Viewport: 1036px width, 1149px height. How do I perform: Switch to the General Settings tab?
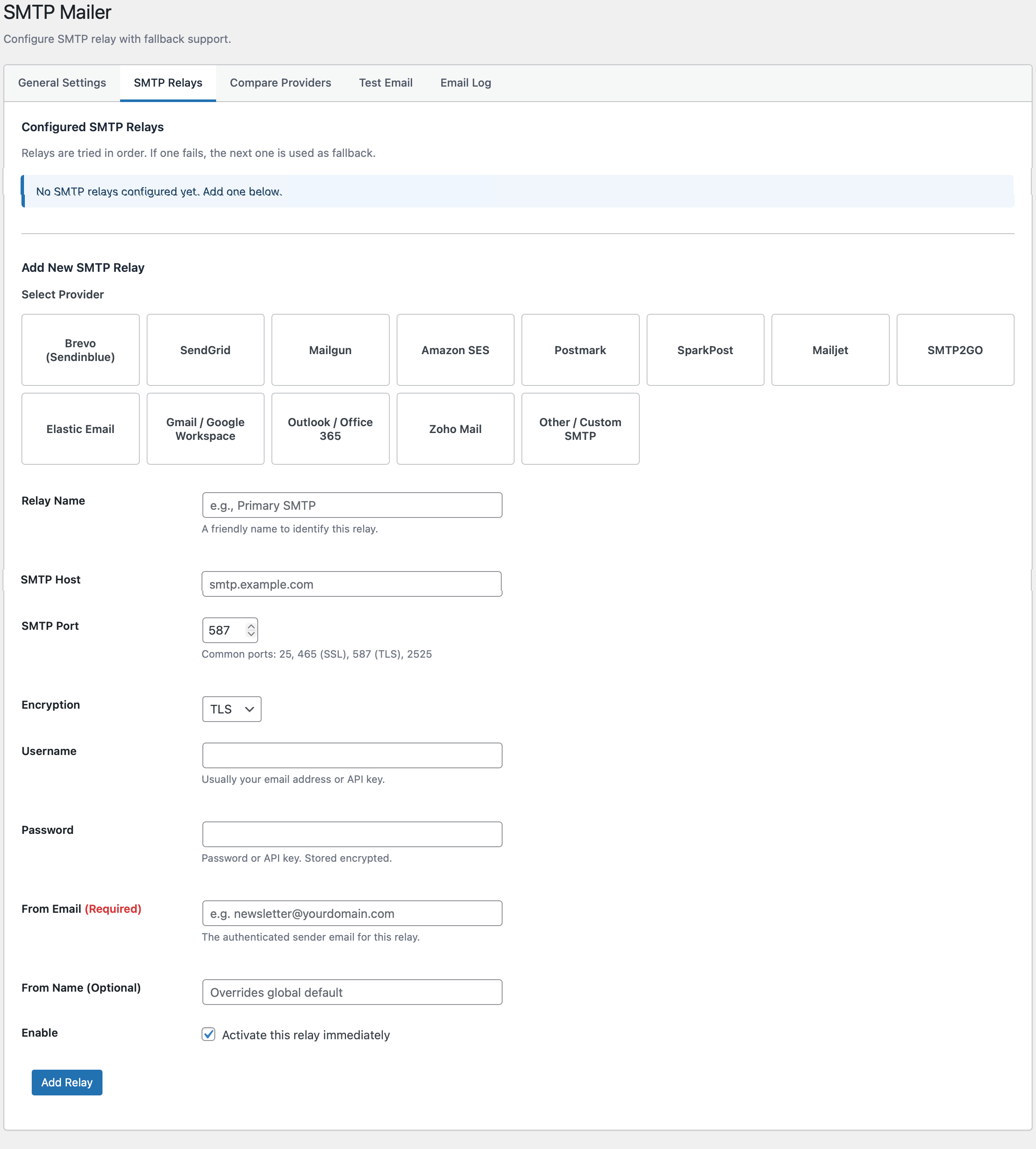click(x=62, y=82)
